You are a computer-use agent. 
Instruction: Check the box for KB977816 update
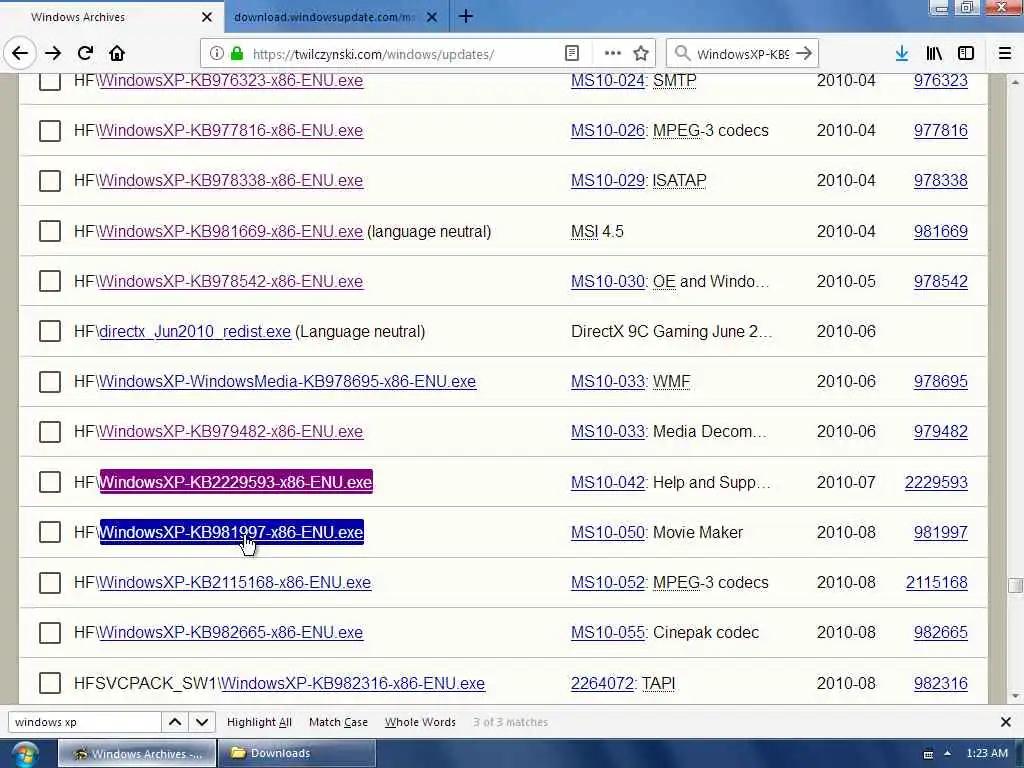[50, 131]
